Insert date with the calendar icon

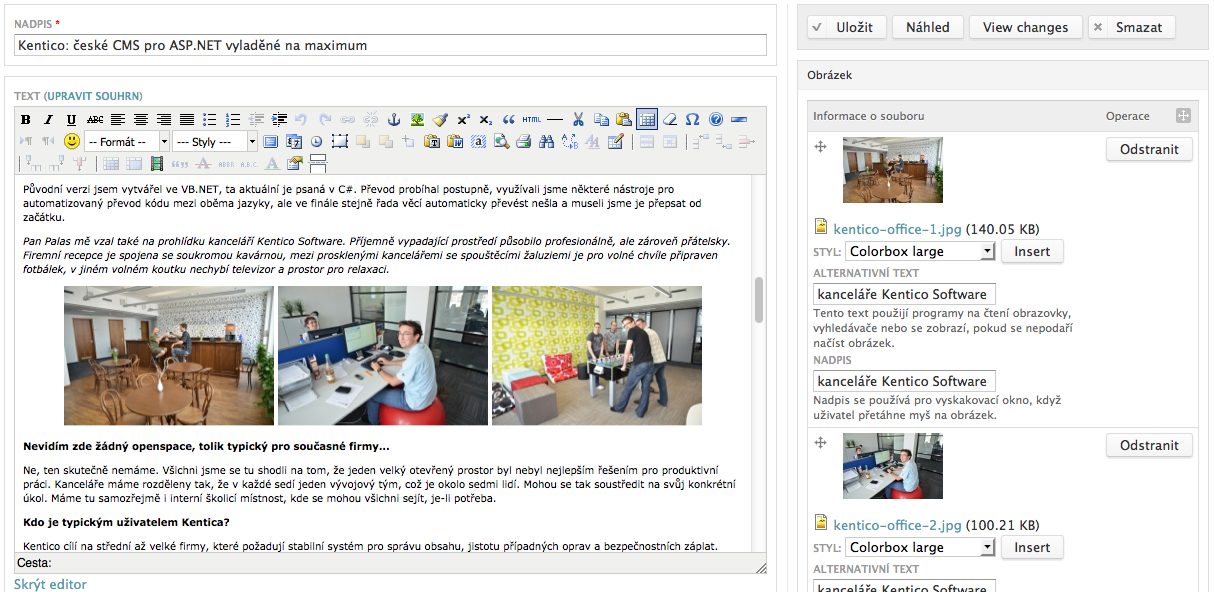point(294,142)
